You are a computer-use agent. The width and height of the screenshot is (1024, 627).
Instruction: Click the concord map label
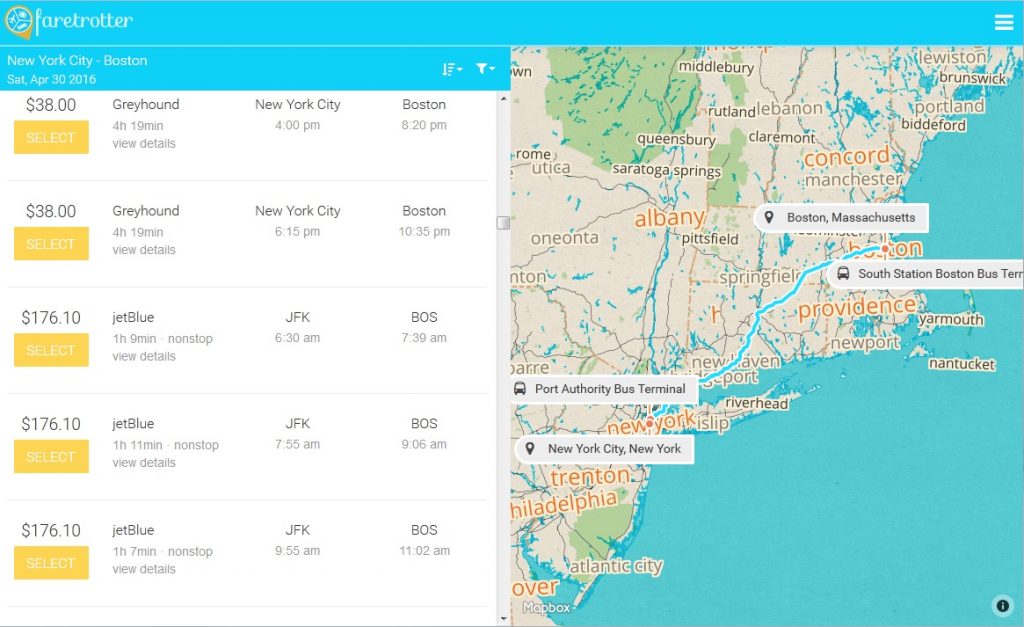tap(846, 157)
